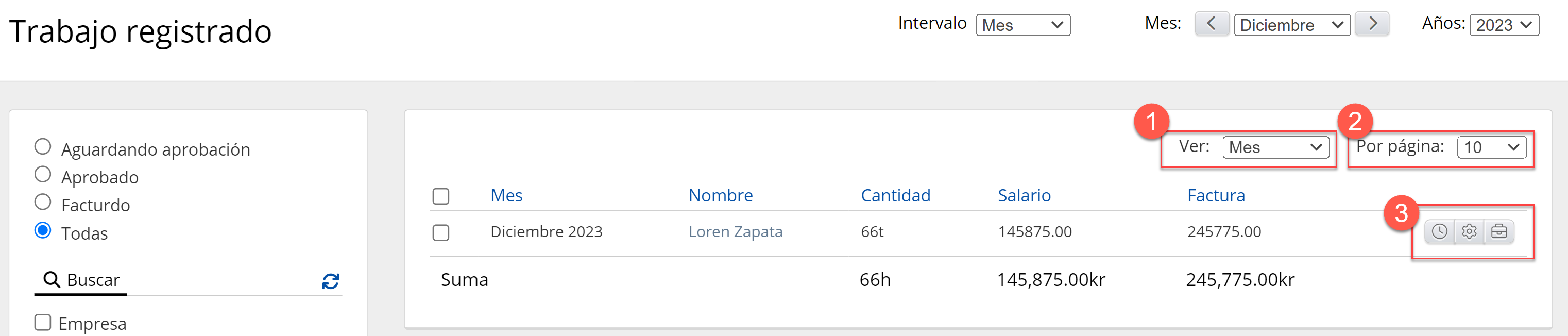The height and width of the screenshot is (336, 1568).
Task: Open the Intervalo dropdown
Action: pyautogui.click(x=1022, y=26)
